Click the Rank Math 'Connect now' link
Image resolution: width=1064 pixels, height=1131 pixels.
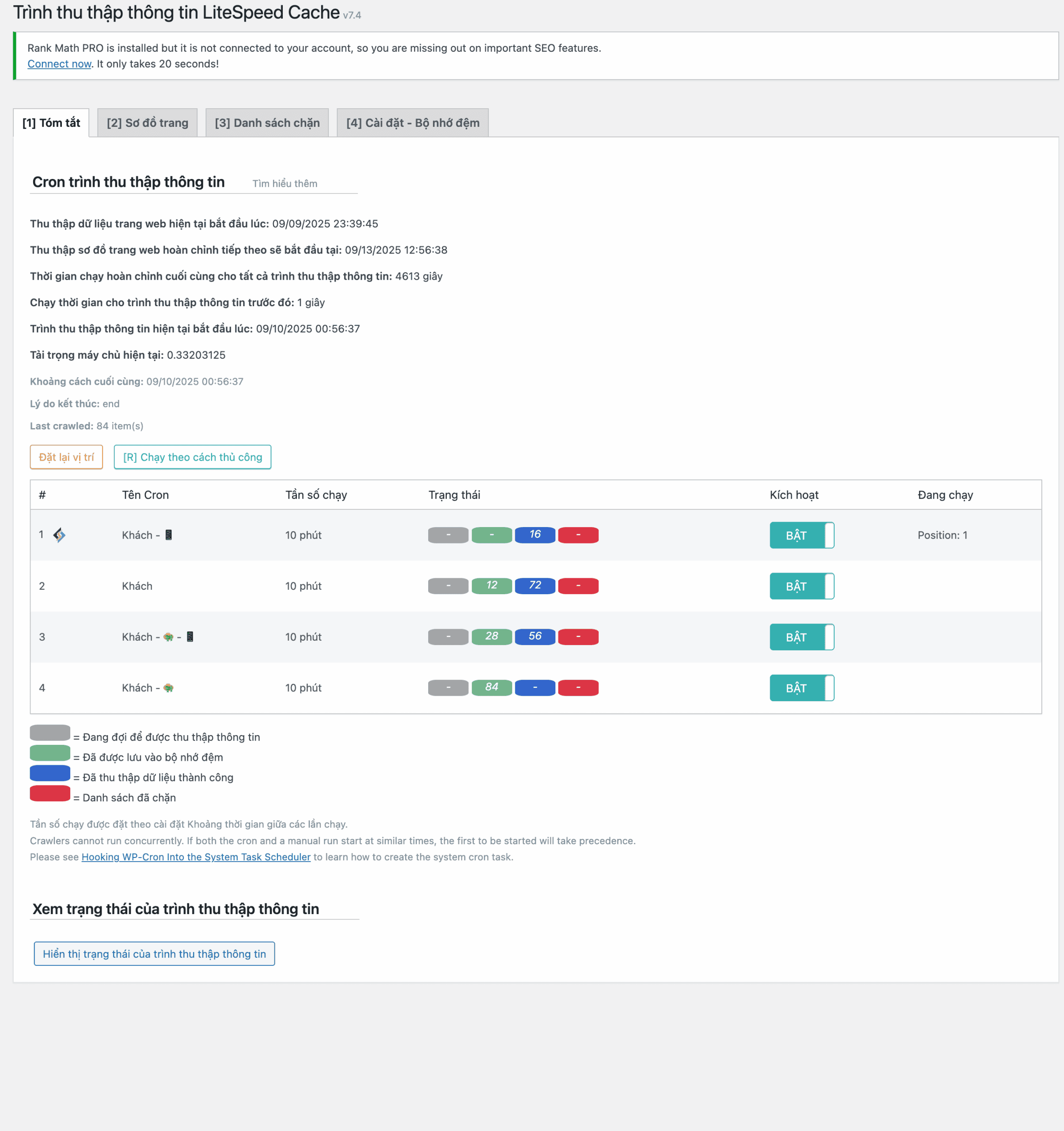point(59,64)
